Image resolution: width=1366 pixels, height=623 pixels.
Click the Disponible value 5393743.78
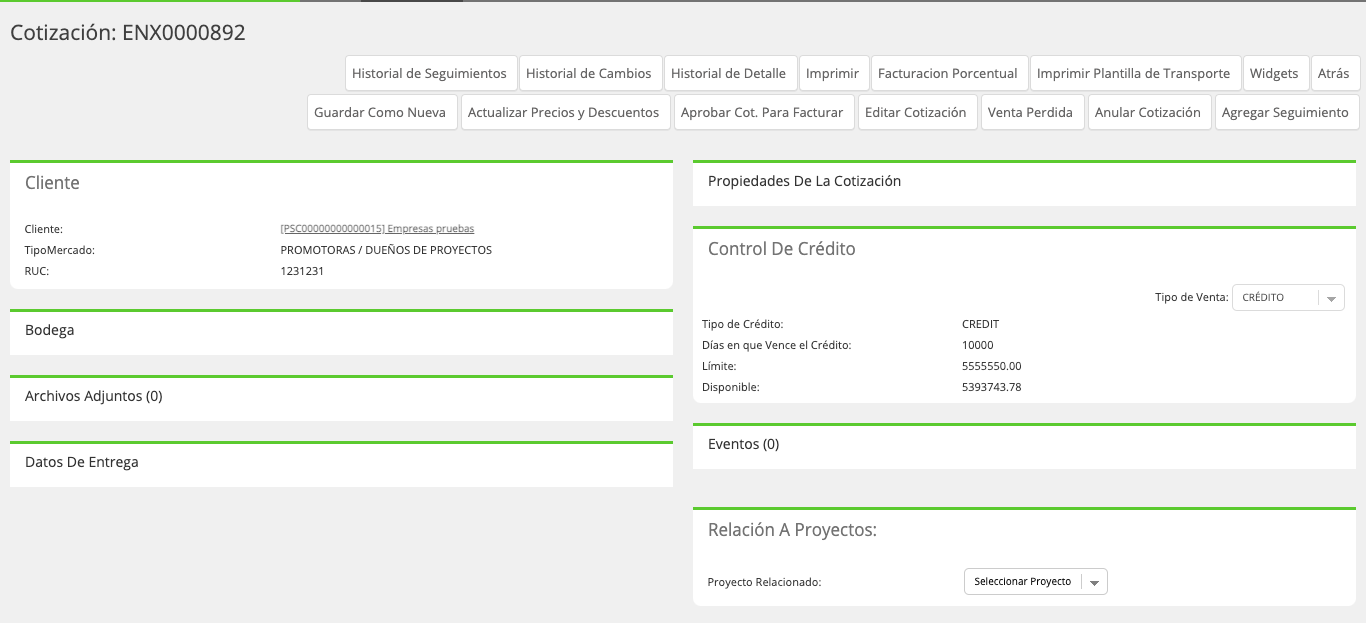point(992,387)
